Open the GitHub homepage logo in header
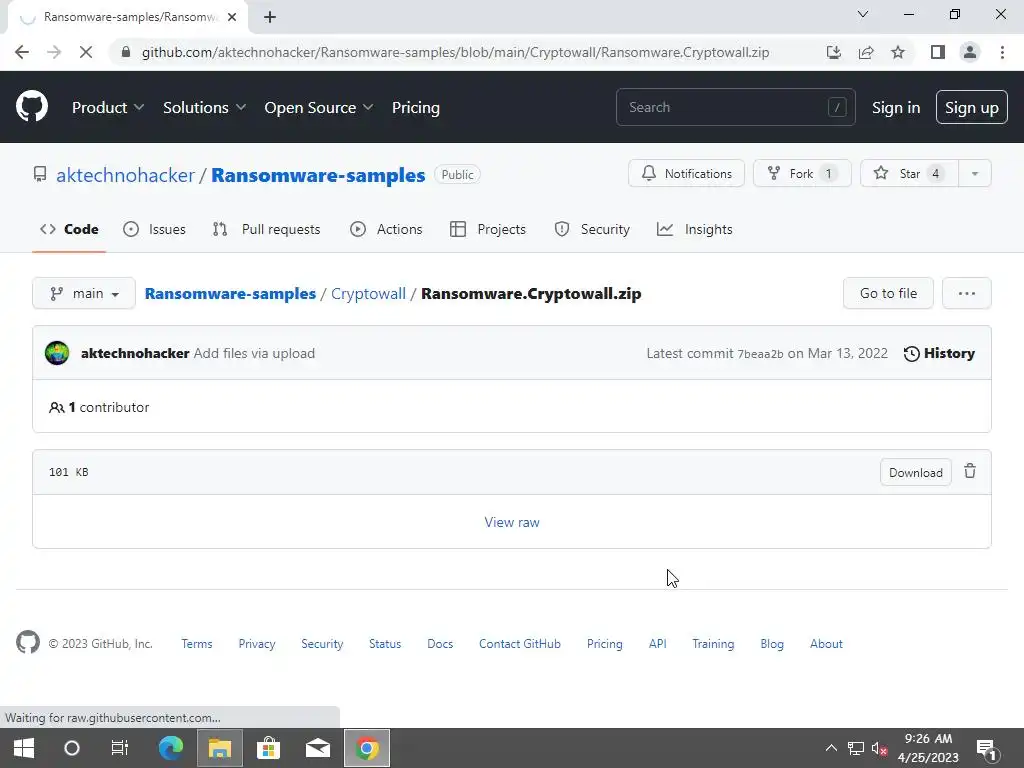Image resolution: width=1024 pixels, height=768 pixels. click(x=31, y=107)
